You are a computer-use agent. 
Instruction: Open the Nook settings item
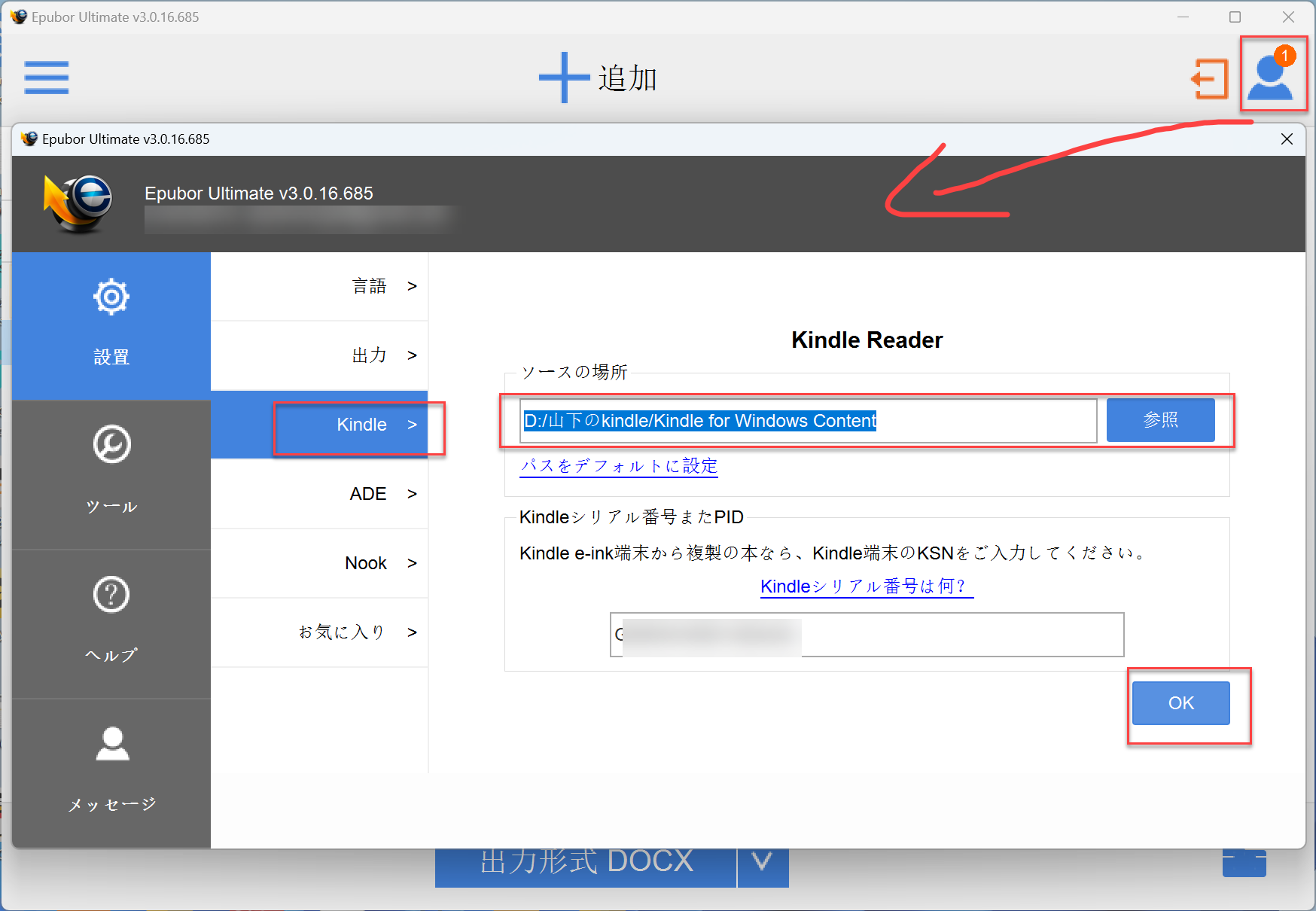click(x=319, y=563)
